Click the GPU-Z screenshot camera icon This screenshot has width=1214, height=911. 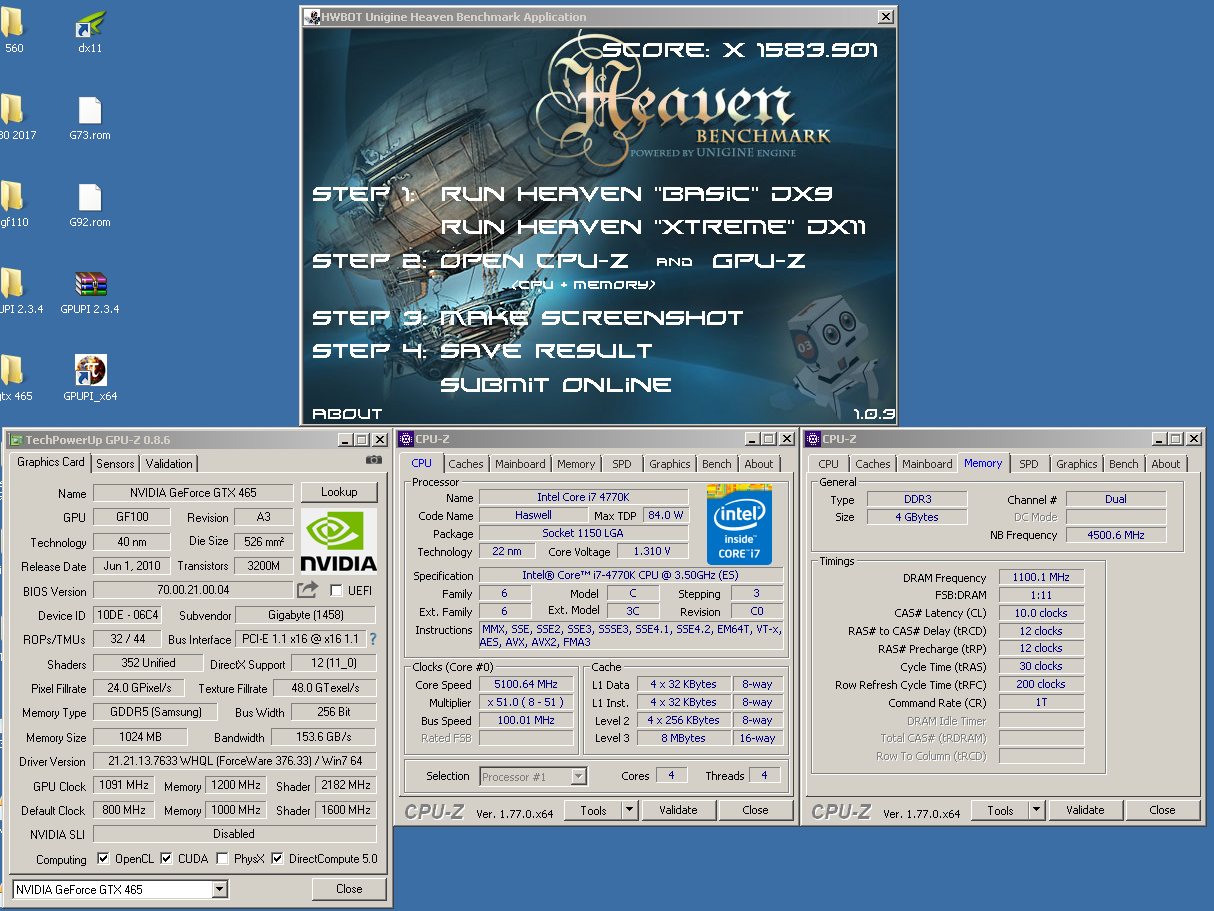click(374, 460)
